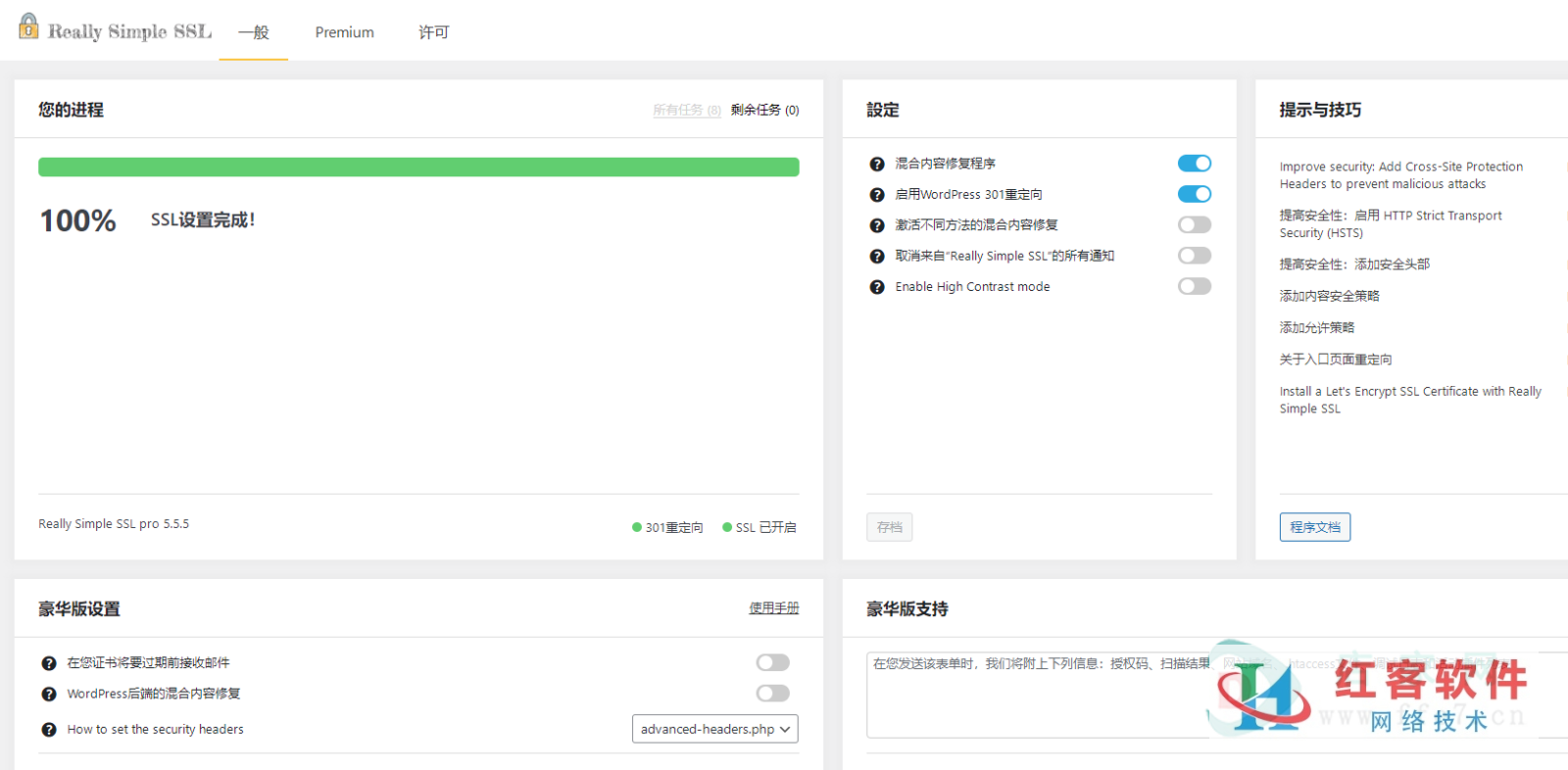Click the 提示与技巧 panel heading
This screenshot has height=770, width=1568.
coord(1320,110)
